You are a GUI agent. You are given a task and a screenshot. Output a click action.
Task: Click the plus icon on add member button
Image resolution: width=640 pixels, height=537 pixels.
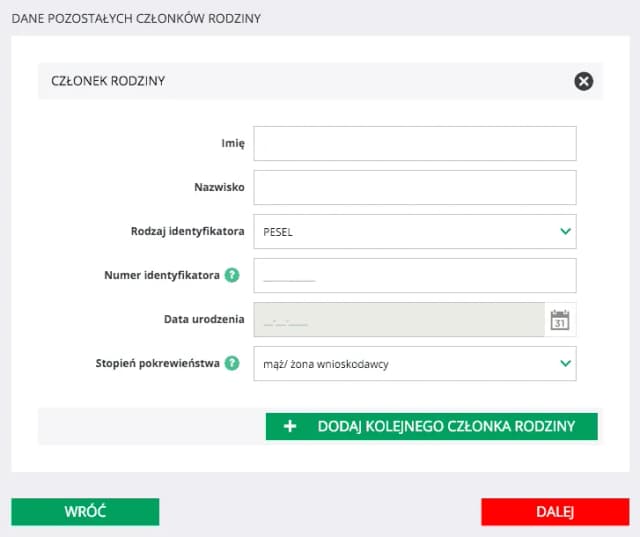point(291,426)
